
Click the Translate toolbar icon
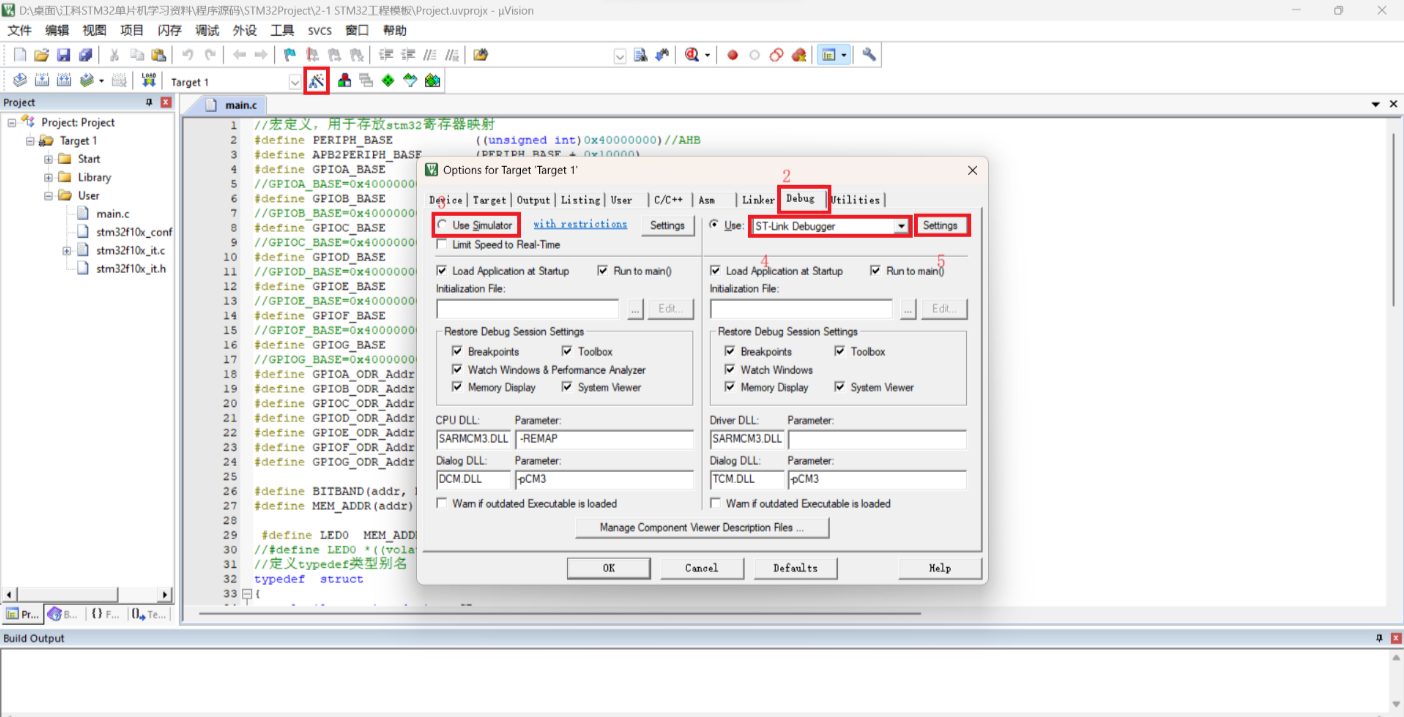pos(19,81)
